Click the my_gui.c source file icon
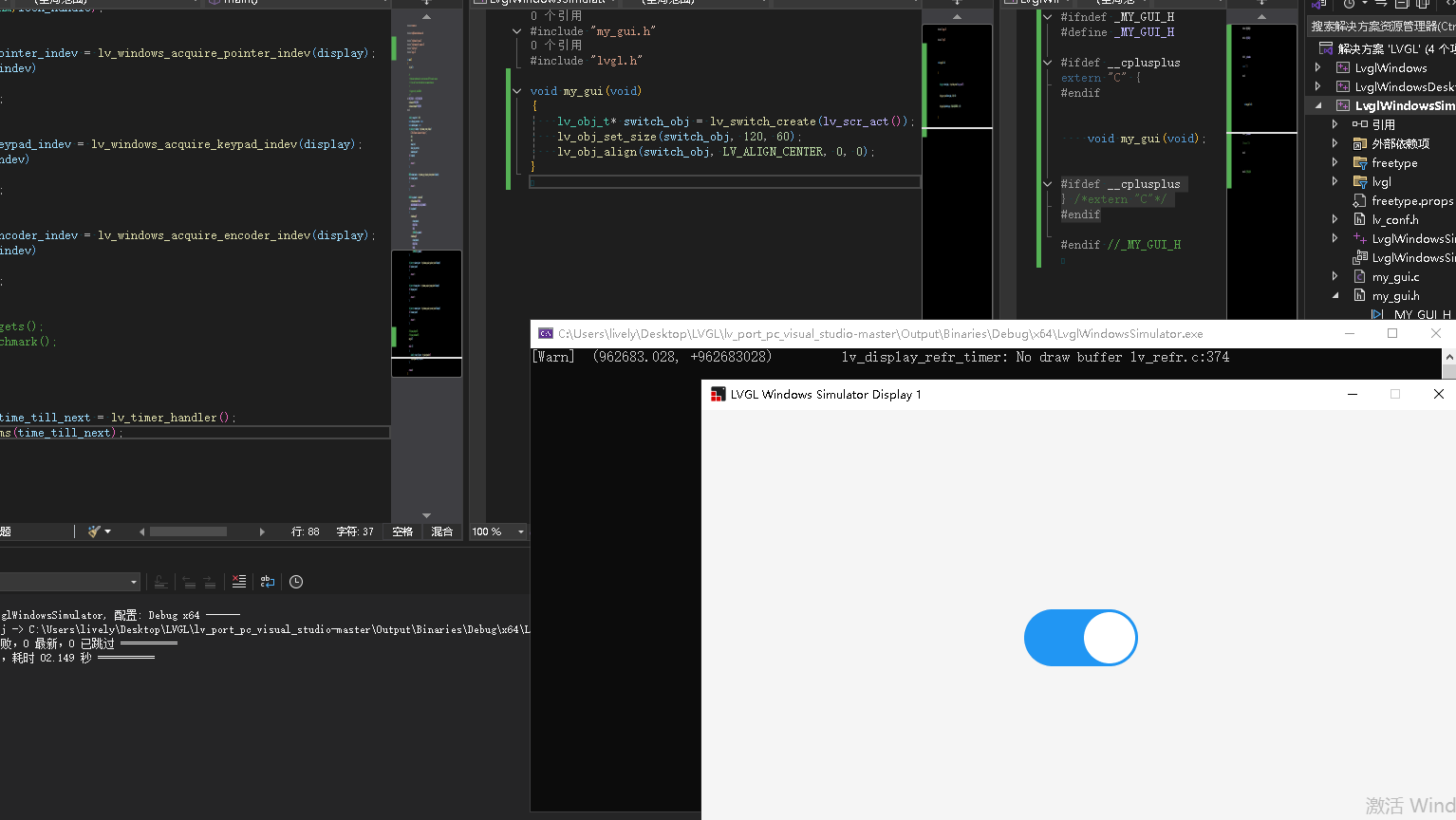The width and height of the screenshot is (1456, 820). click(x=1360, y=277)
